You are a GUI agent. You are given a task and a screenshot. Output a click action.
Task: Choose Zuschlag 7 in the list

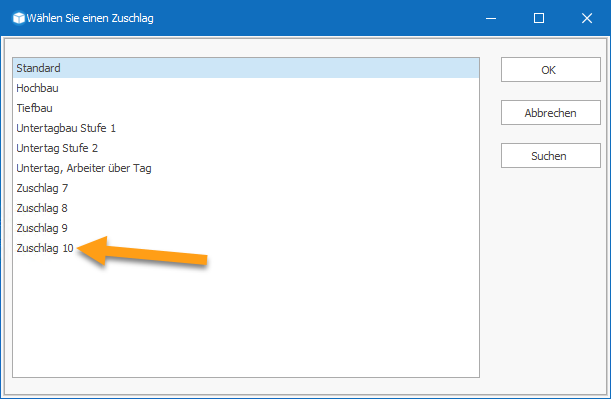click(246, 188)
